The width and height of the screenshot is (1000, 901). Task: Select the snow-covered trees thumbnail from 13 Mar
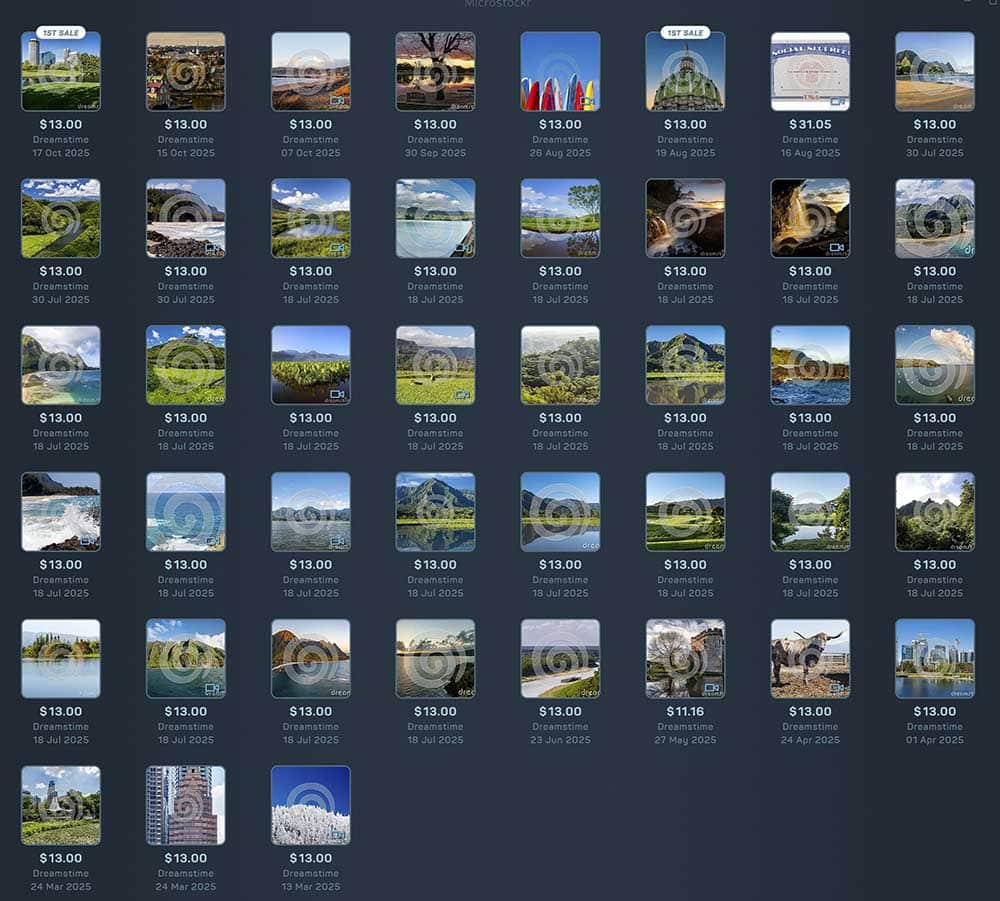(310, 805)
